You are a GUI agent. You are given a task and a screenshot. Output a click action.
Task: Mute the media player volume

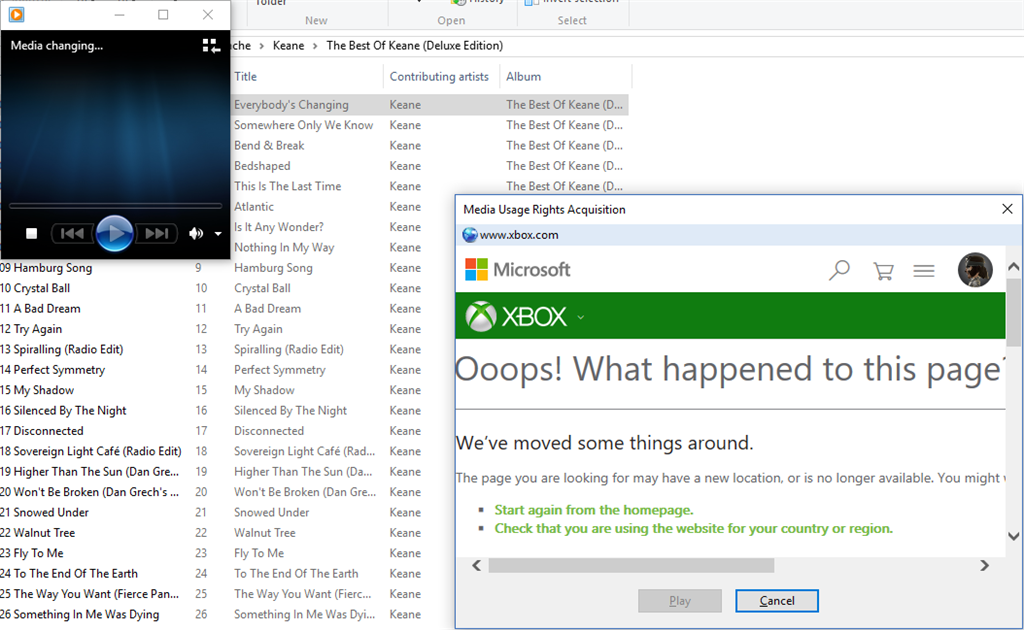click(x=196, y=233)
